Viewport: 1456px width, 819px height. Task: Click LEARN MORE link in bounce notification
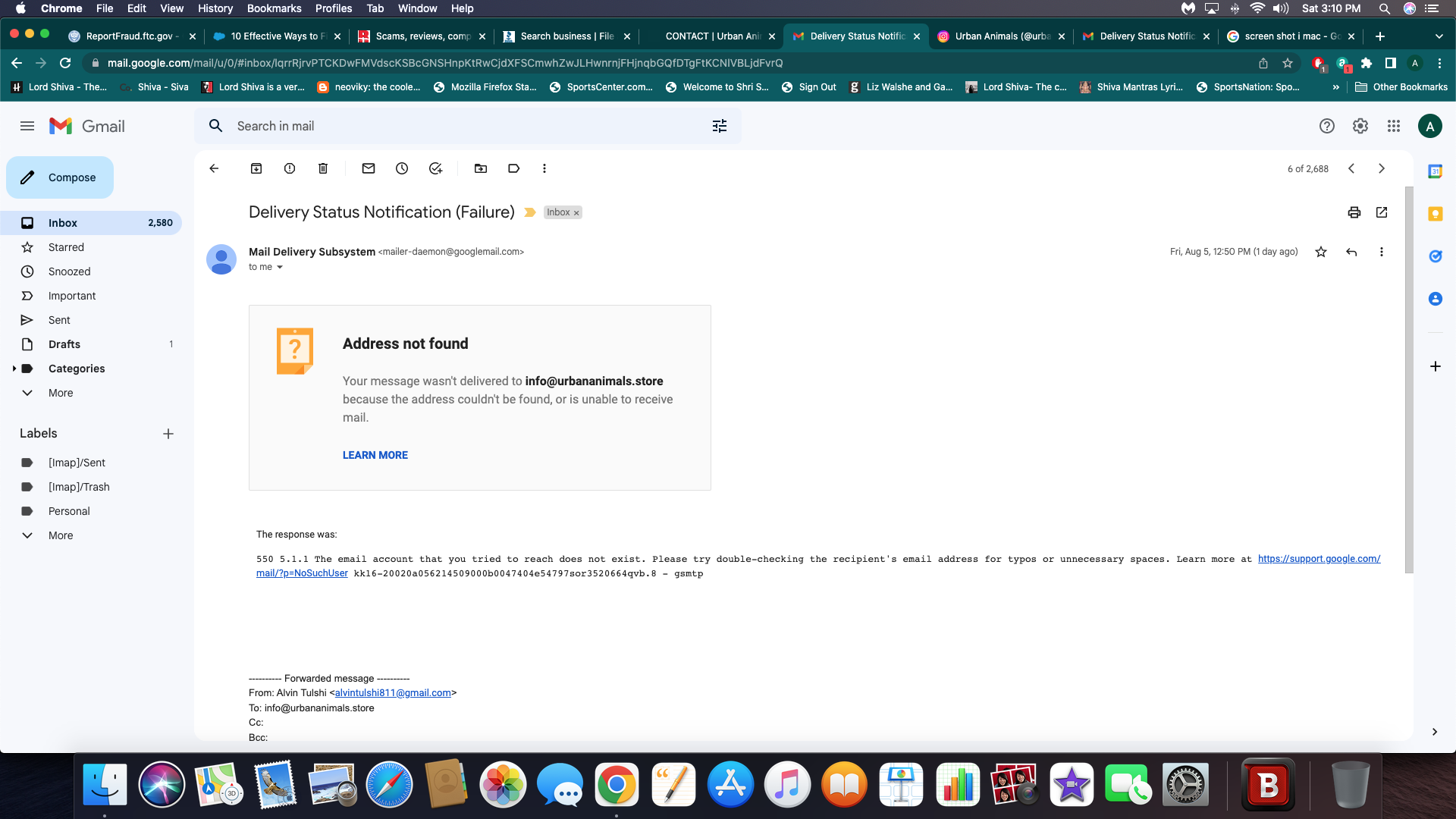(x=375, y=455)
